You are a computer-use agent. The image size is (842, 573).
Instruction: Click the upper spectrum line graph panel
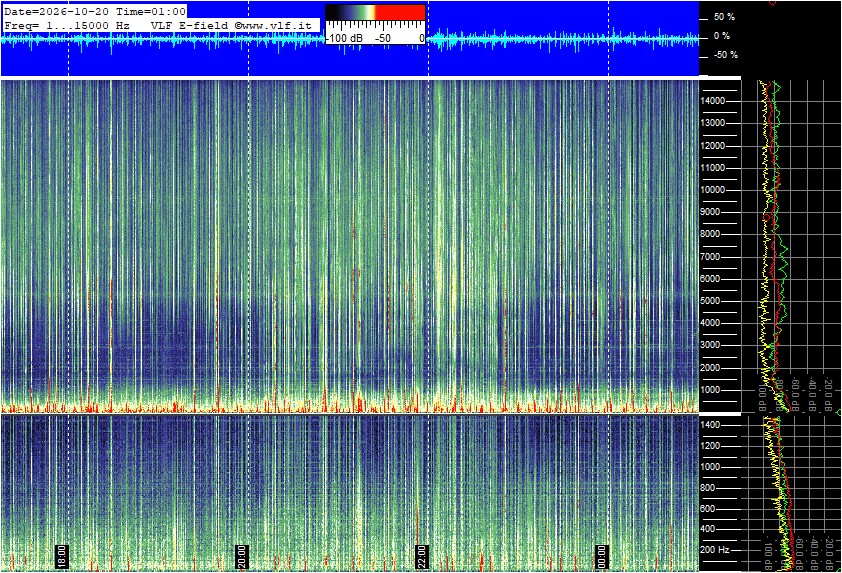coord(792,246)
